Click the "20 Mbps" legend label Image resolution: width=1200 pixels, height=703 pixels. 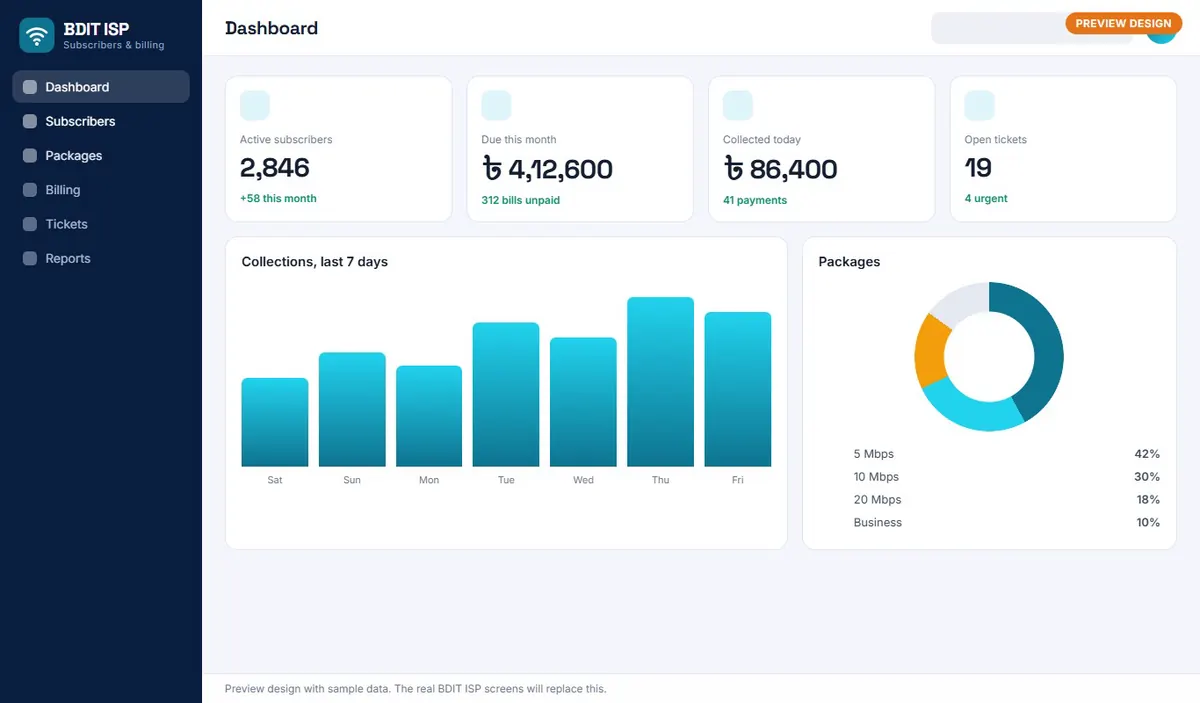click(877, 500)
